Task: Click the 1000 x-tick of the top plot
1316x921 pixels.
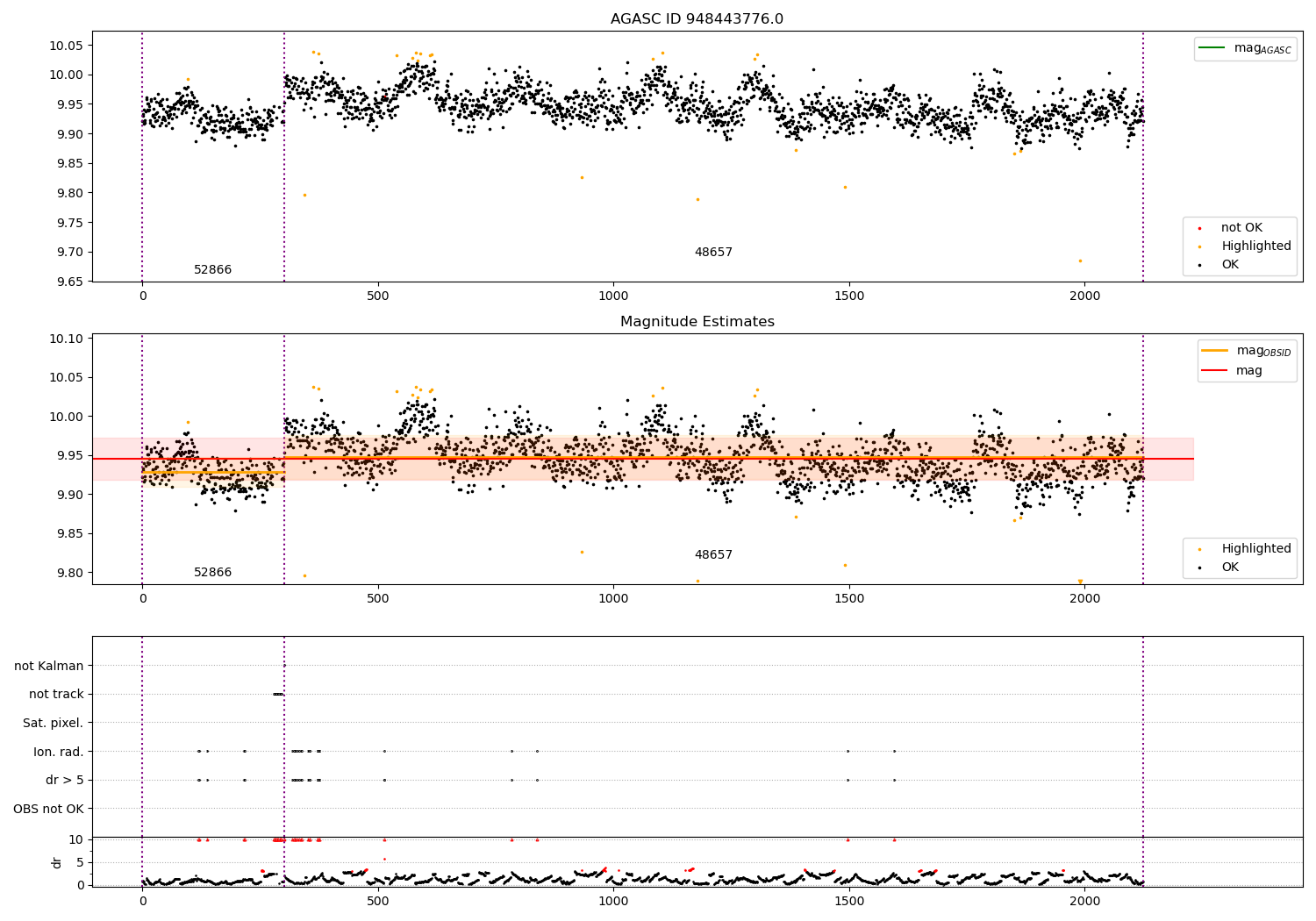Action: click(x=613, y=296)
